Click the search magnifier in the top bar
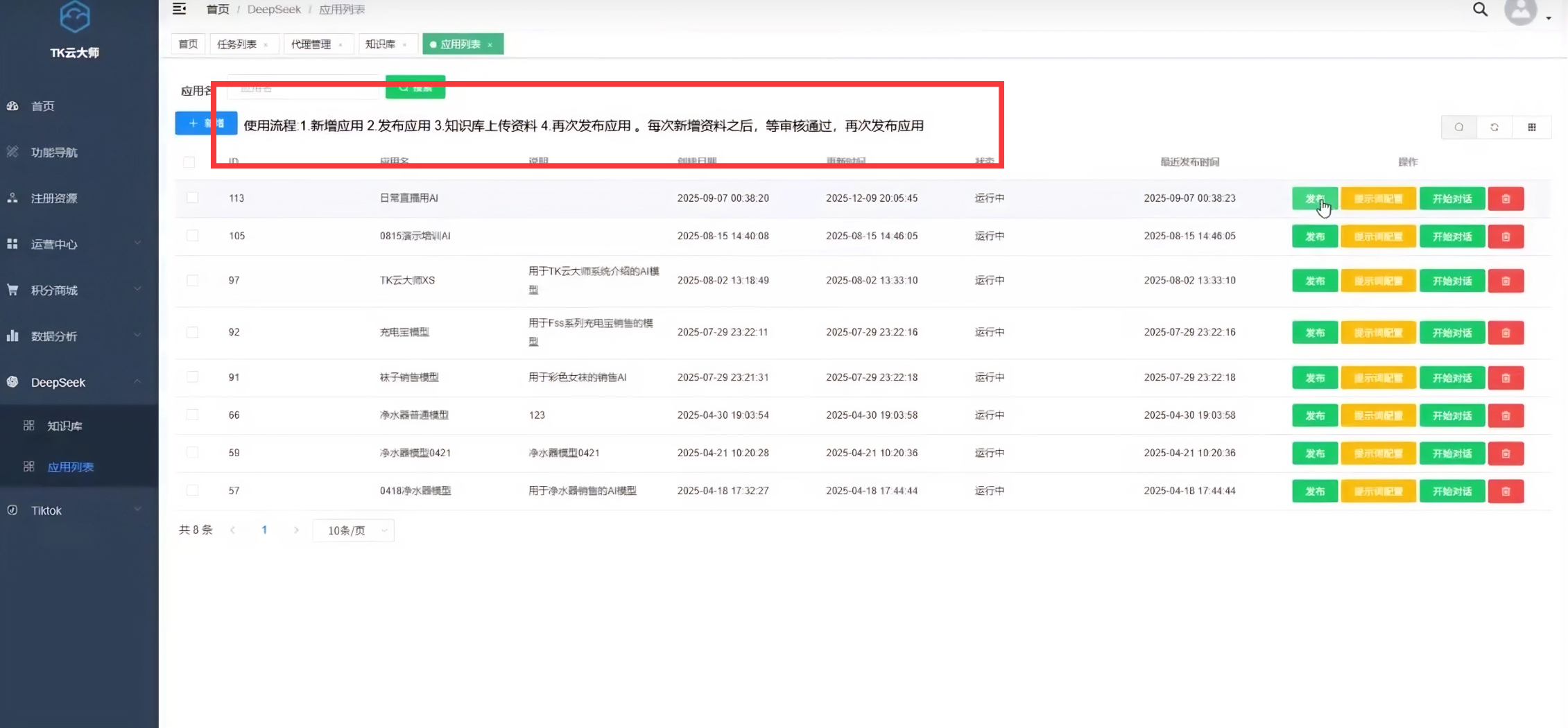Image resolution: width=1568 pixels, height=728 pixels. [x=1479, y=9]
